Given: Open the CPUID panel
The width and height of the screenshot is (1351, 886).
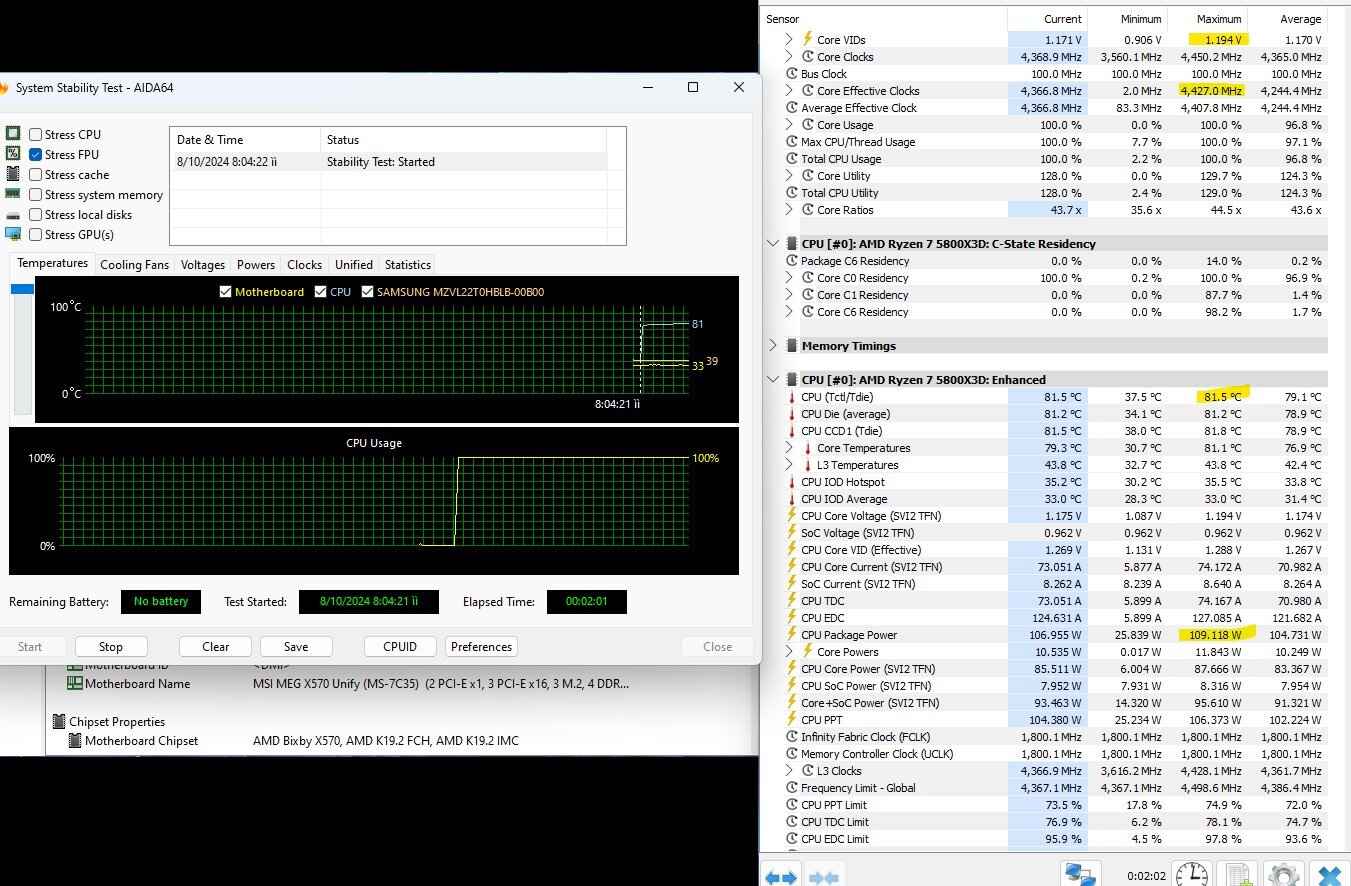Looking at the screenshot, I should [400, 647].
